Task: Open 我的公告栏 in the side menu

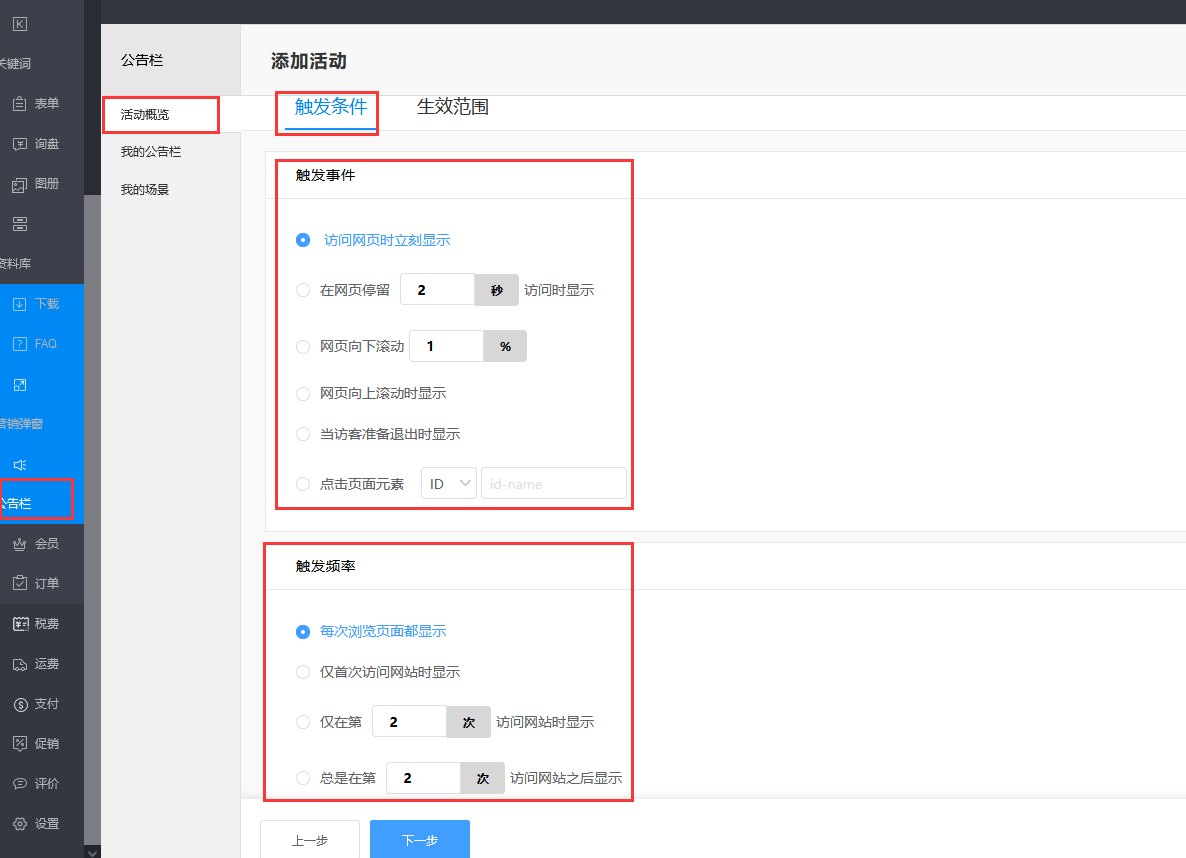Action: click(x=151, y=152)
